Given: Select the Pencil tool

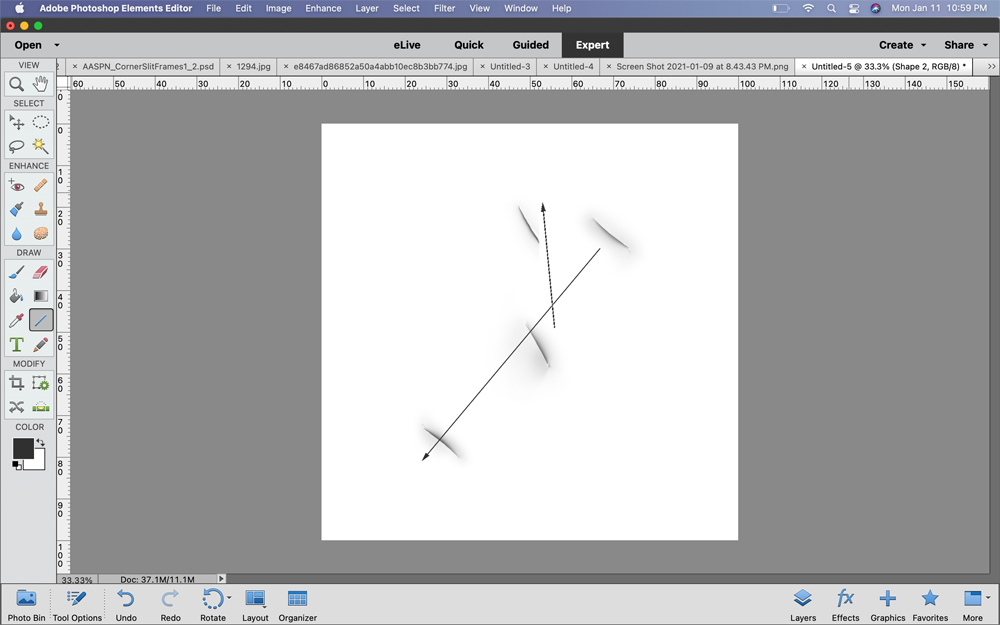Looking at the screenshot, I should (x=41, y=344).
